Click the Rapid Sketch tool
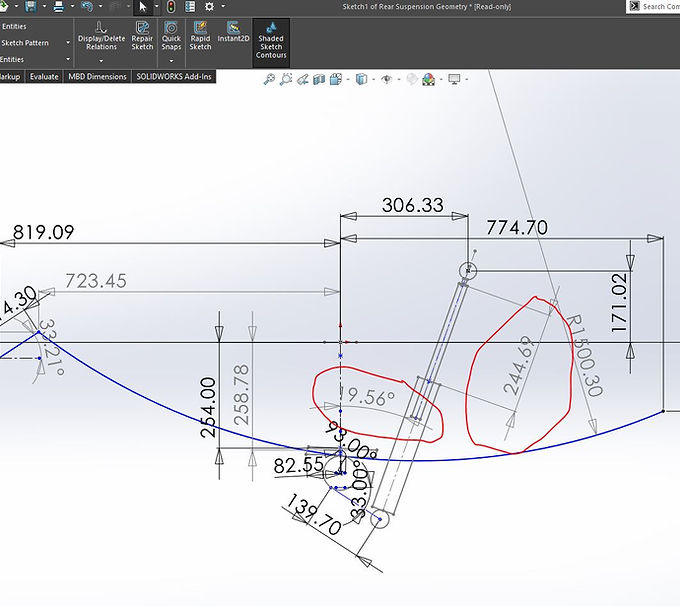Viewport: 680px width, 606px height. point(200,36)
